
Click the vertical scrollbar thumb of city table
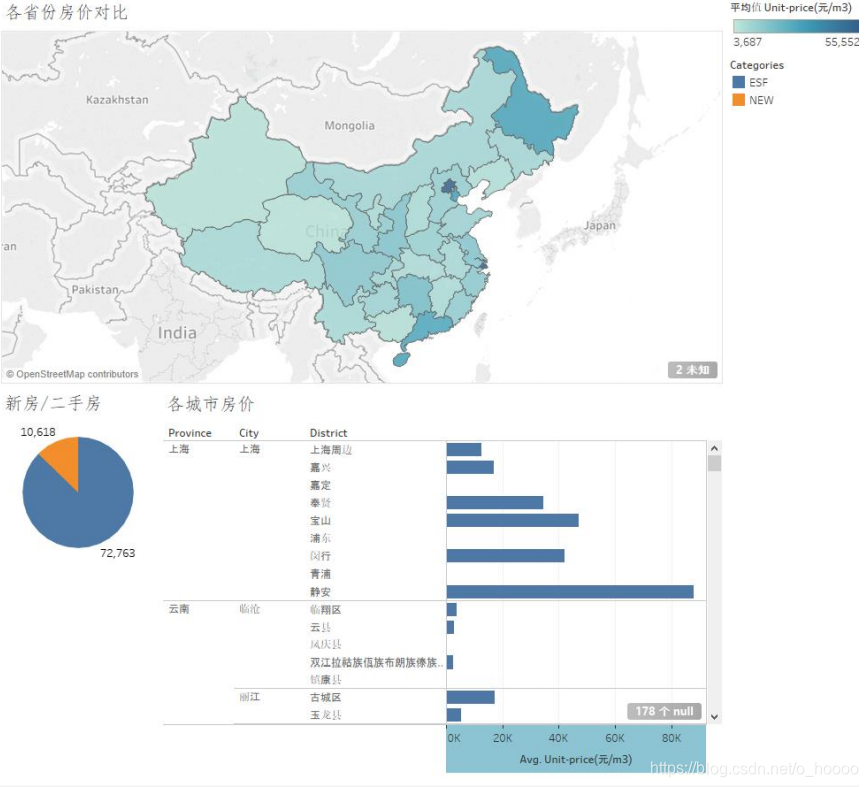[x=714, y=463]
